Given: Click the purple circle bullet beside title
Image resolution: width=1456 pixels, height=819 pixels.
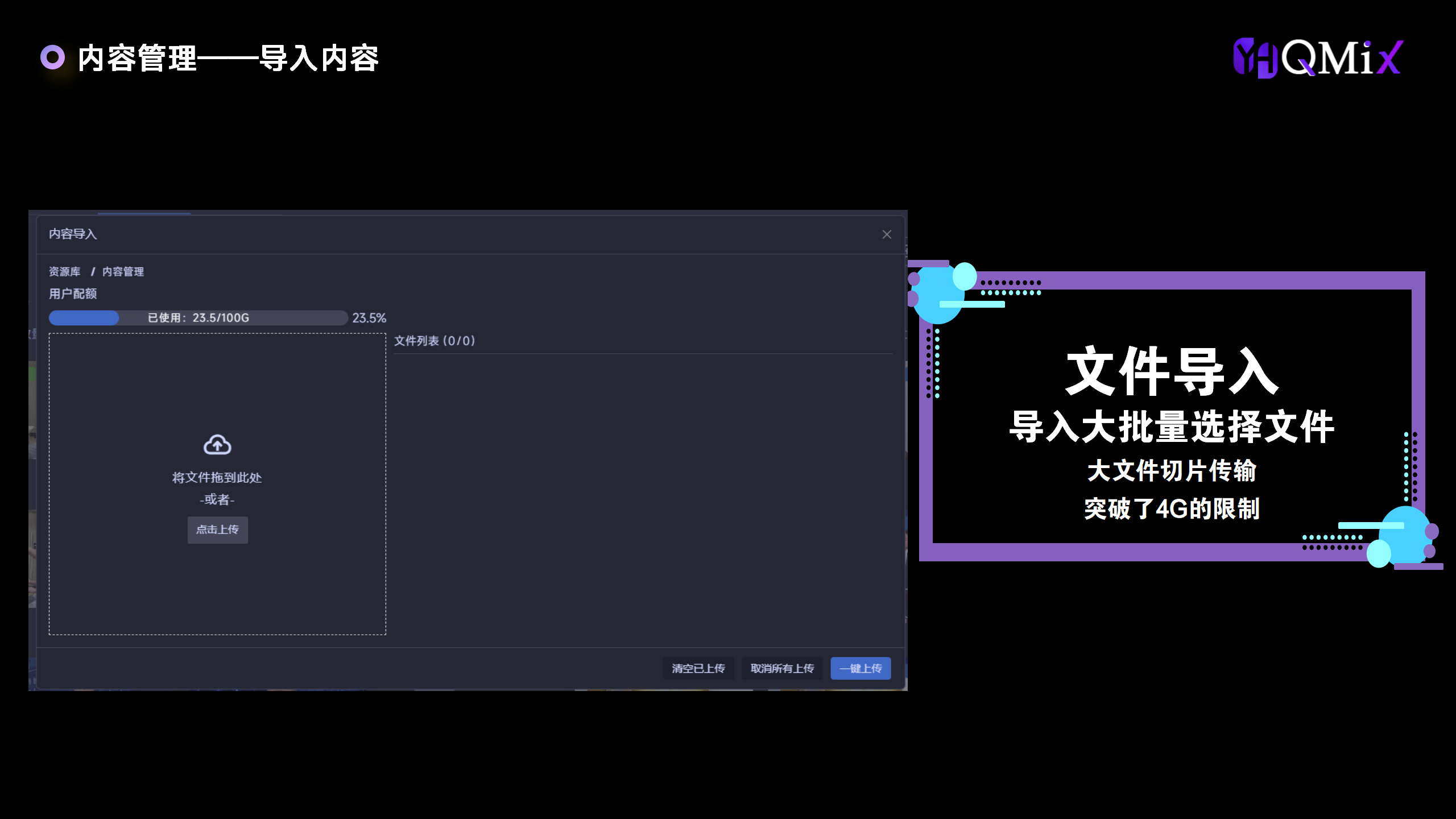Looking at the screenshot, I should point(53,57).
